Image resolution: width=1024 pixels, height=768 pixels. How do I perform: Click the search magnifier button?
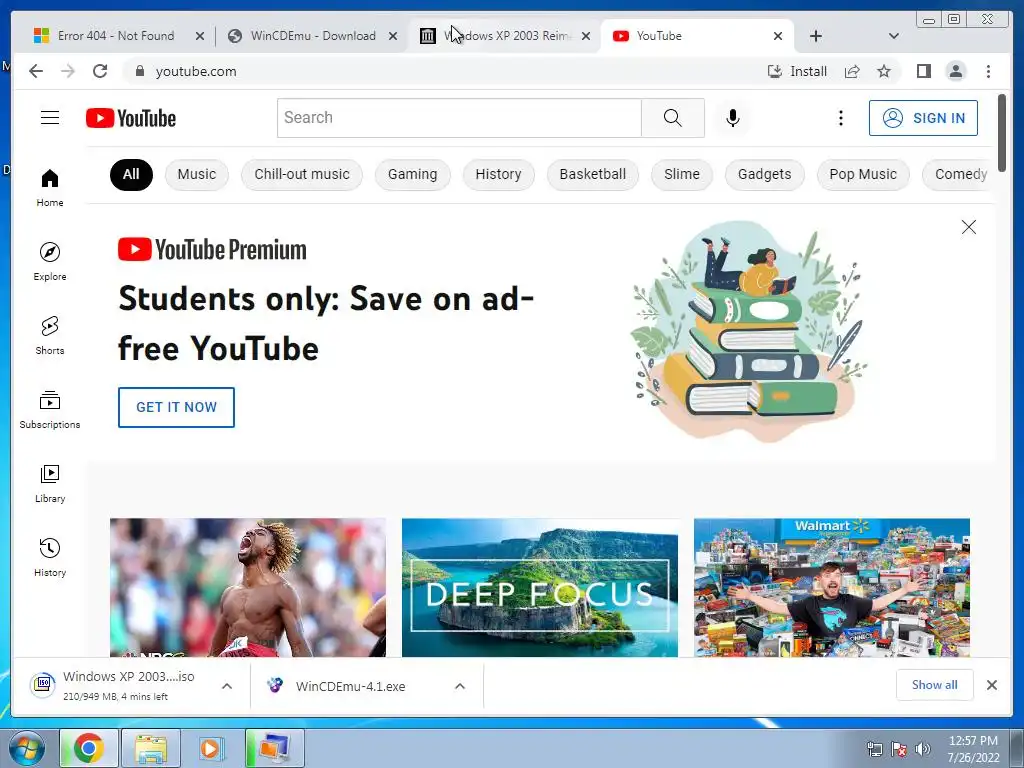click(673, 118)
